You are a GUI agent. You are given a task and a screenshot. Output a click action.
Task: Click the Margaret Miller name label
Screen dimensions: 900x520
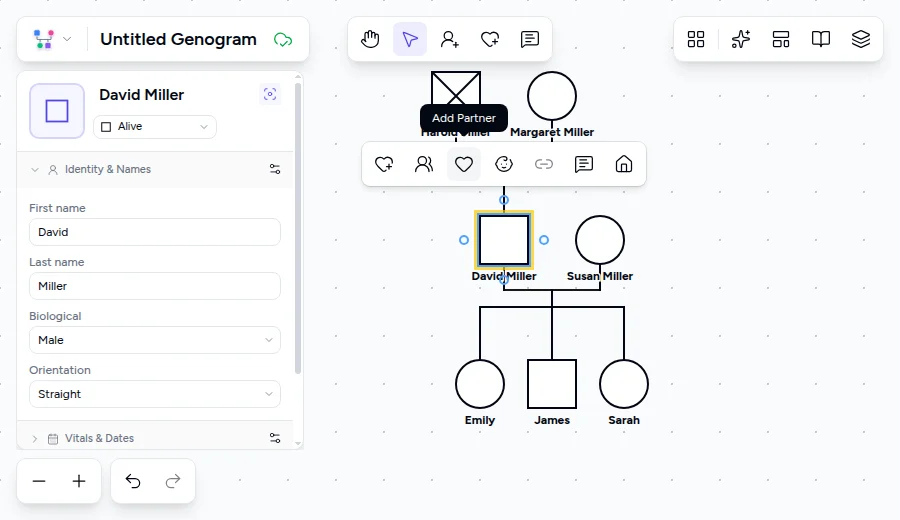[552, 132]
